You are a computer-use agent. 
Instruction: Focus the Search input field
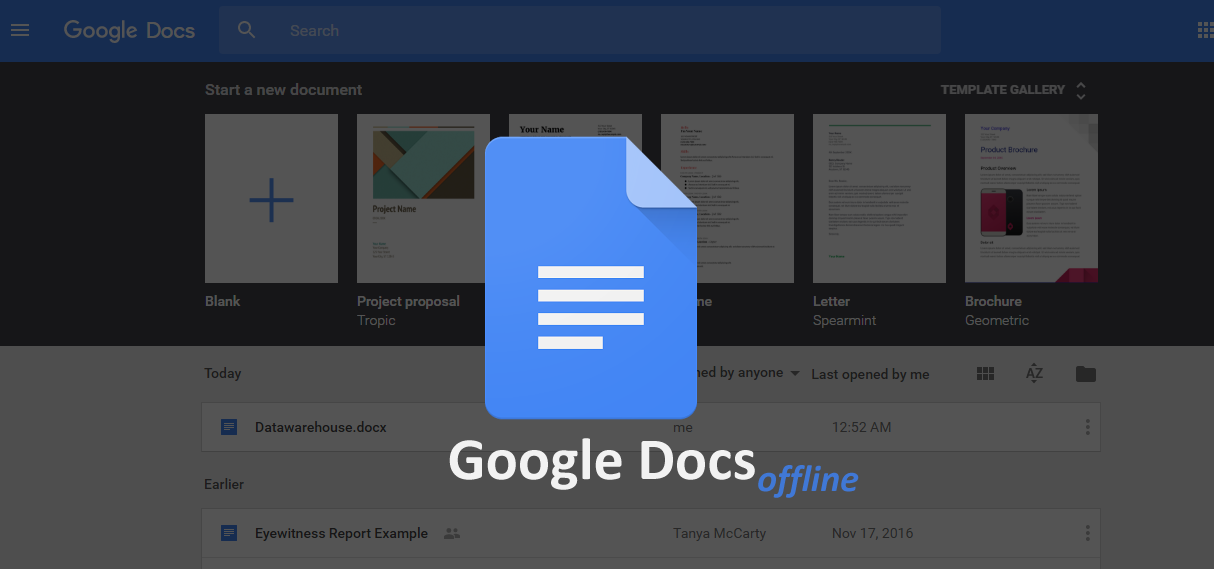(x=580, y=30)
